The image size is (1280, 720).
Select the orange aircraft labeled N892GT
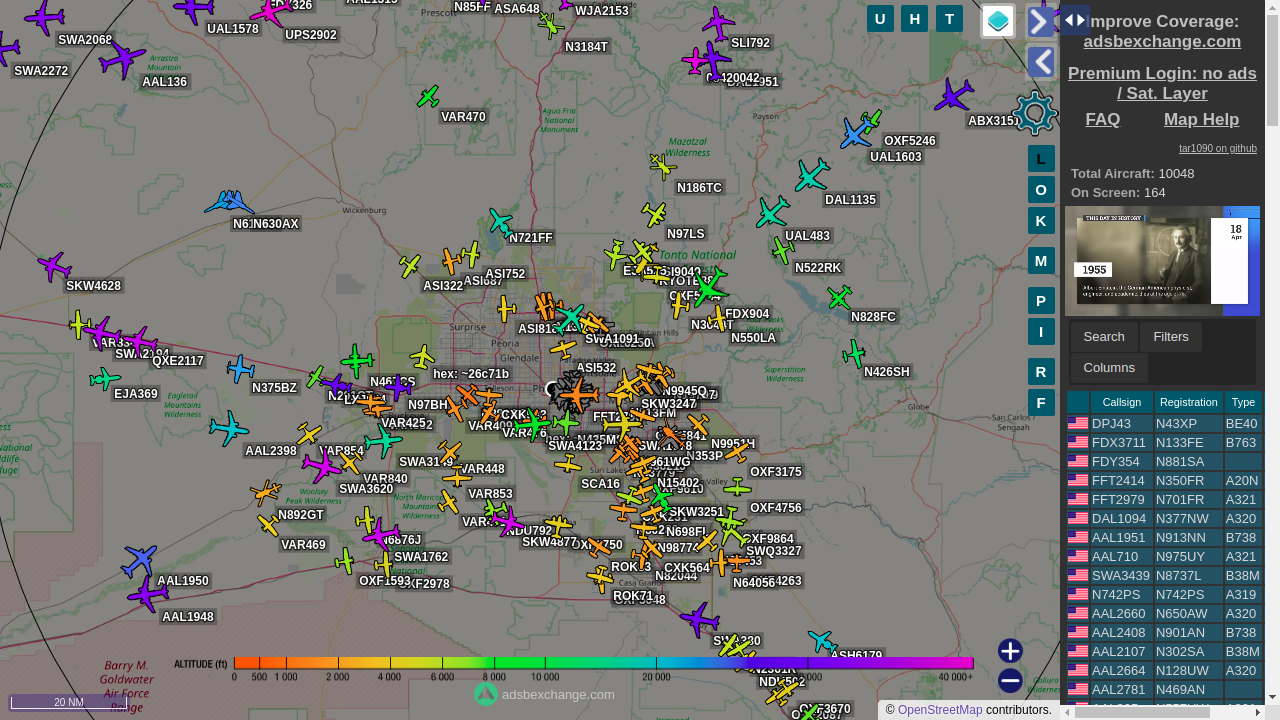point(266,492)
